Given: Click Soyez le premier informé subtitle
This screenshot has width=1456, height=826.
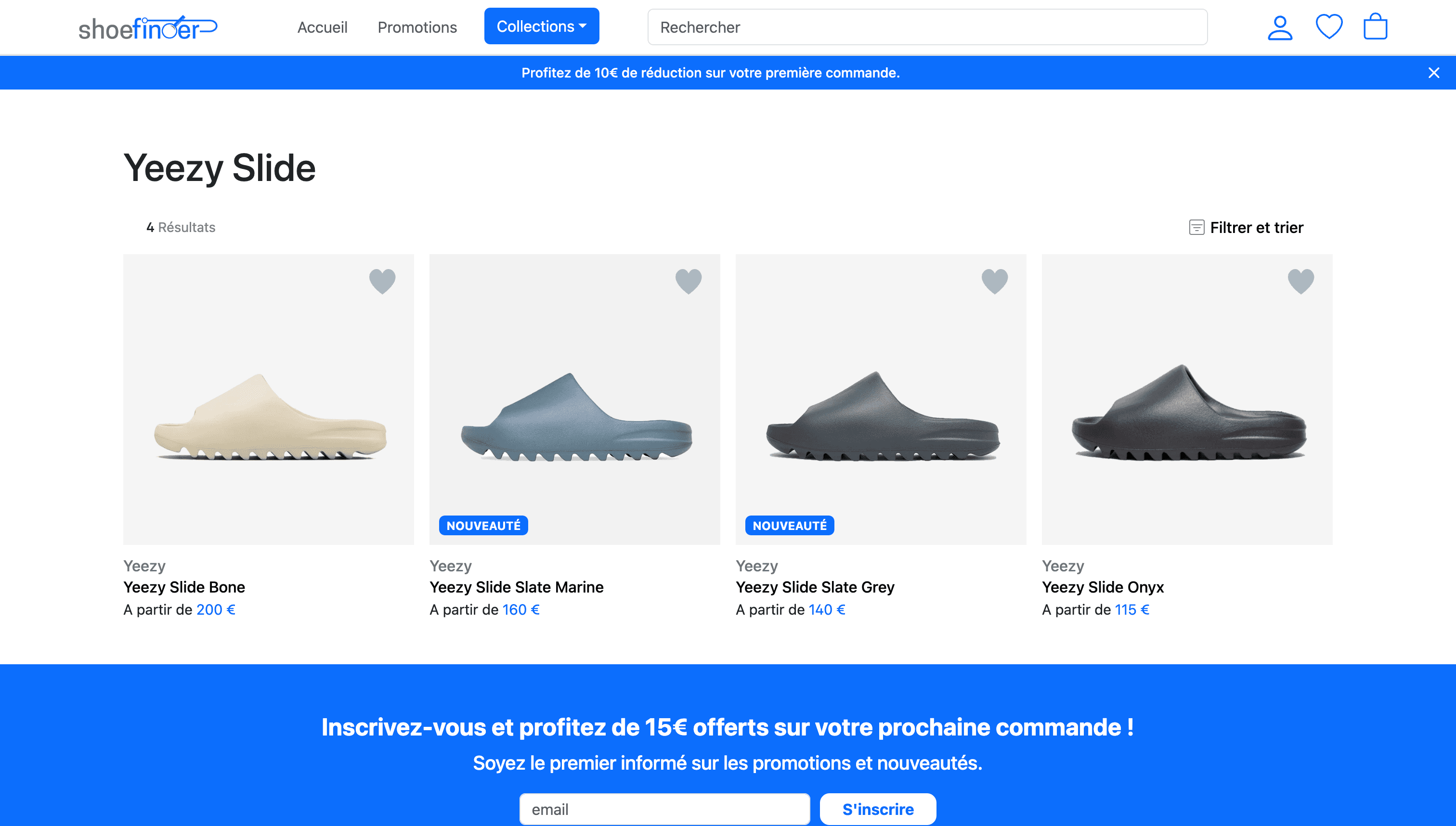Looking at the screenshot, I should click(728, 763).
